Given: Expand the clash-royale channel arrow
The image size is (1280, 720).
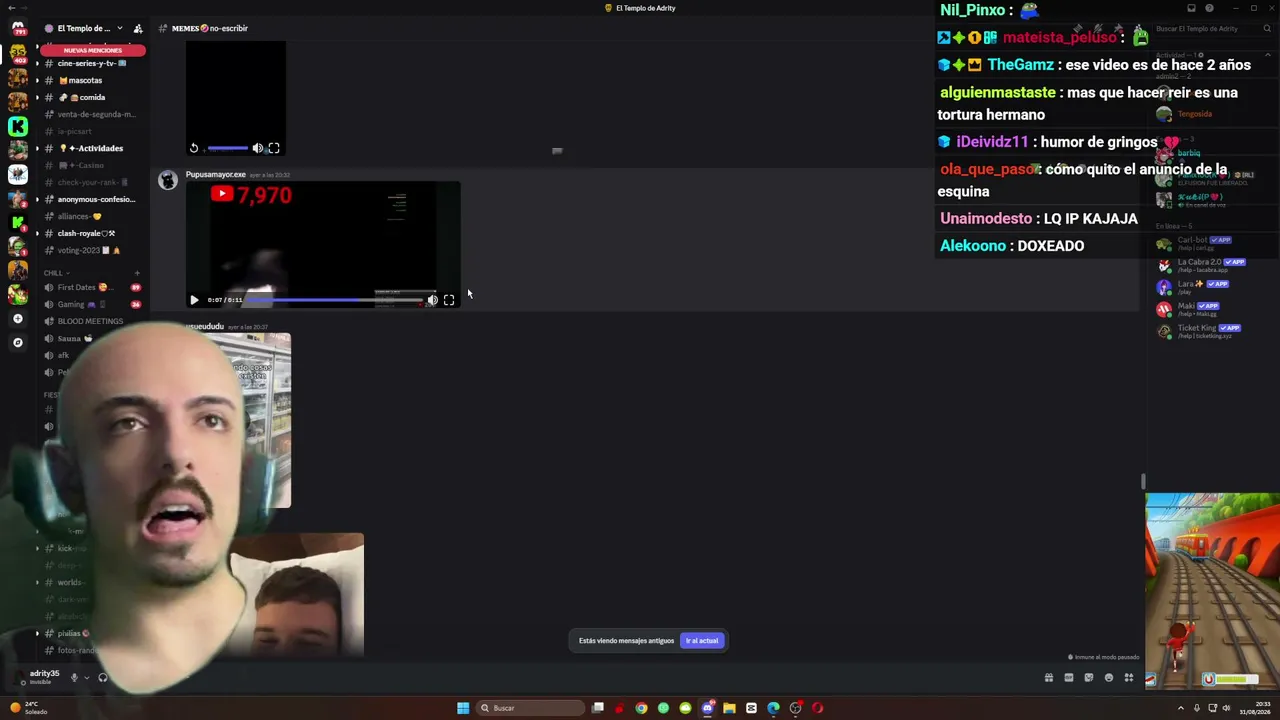Looking at the screenshot, I should pos(38,233).
